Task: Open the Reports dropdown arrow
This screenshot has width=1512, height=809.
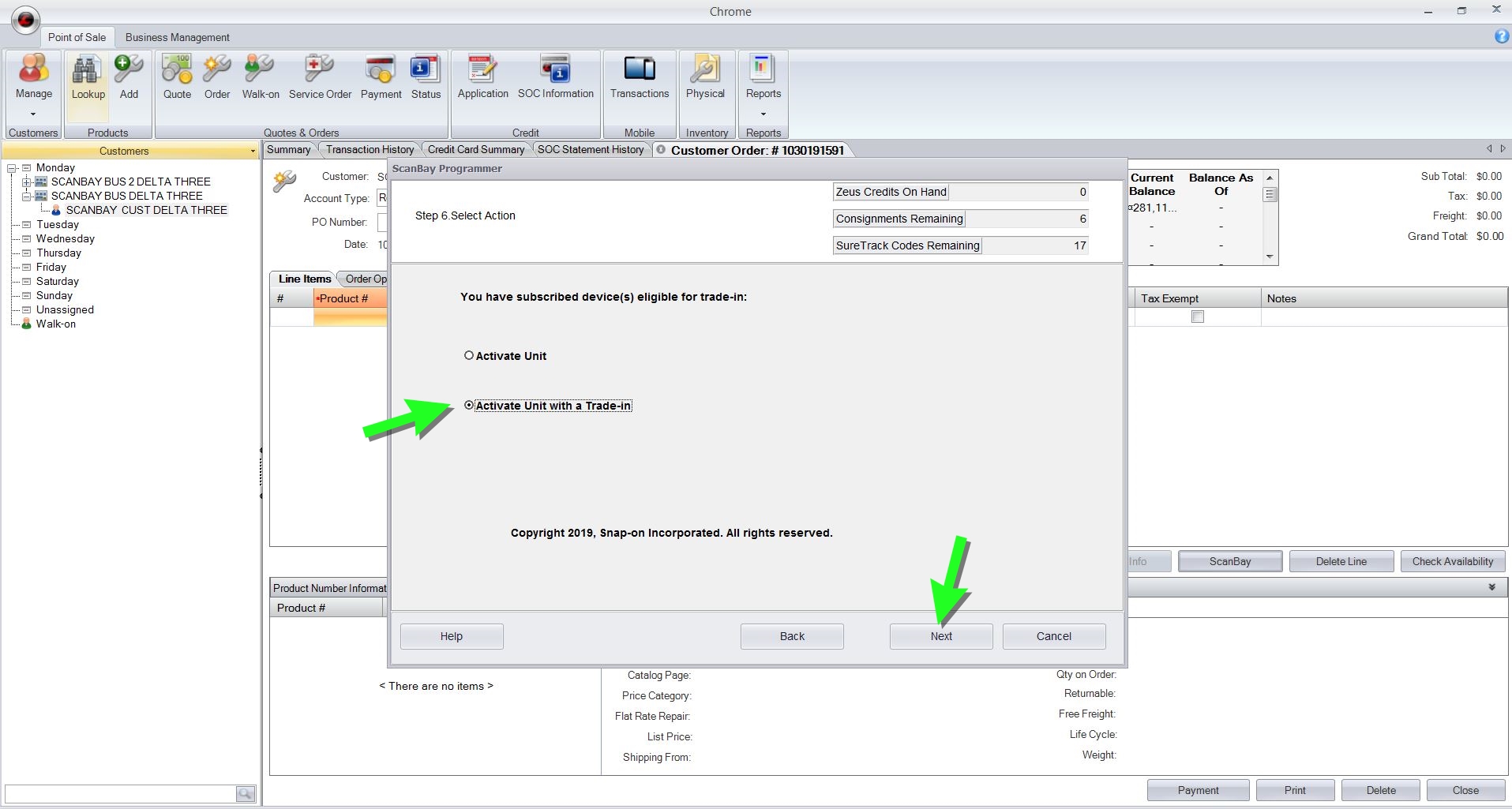Action: [763, 114]
